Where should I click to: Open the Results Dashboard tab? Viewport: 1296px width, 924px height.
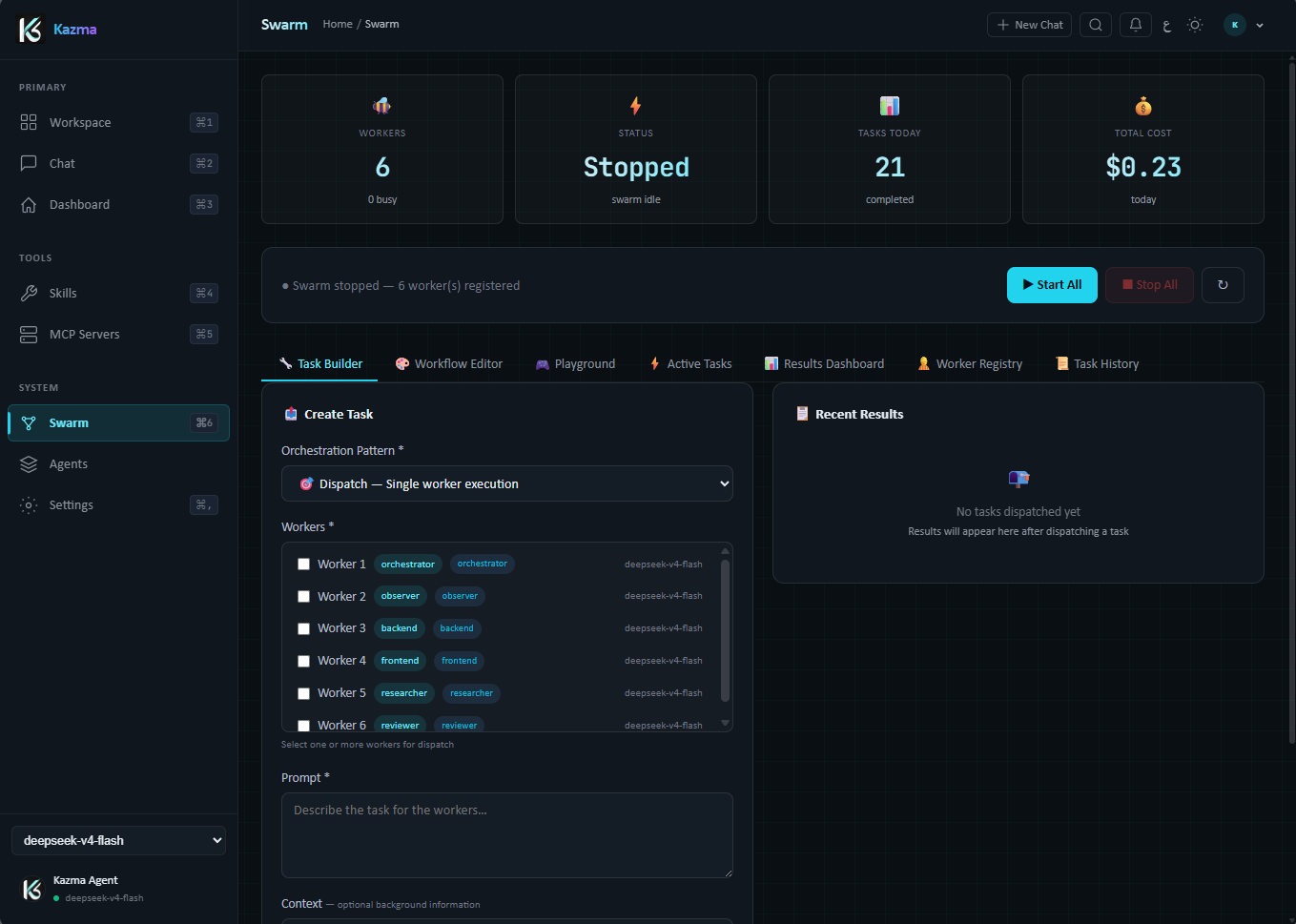(x=824, y=363)
